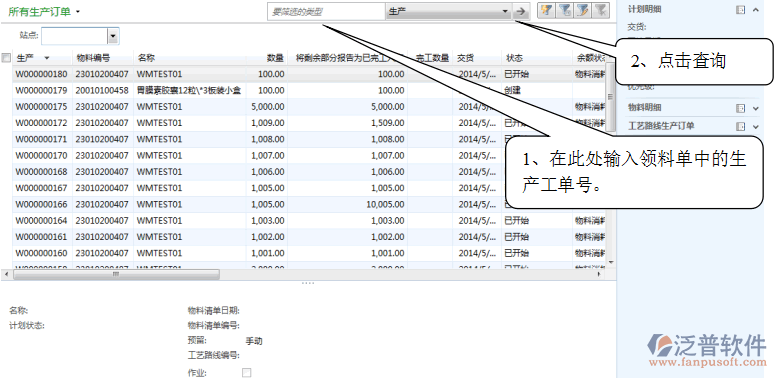This screenshot has width=777, height=378.
Task: Open the 站点 site dropdown arrow
Action: pyautogui.click(x=113, y=36)
